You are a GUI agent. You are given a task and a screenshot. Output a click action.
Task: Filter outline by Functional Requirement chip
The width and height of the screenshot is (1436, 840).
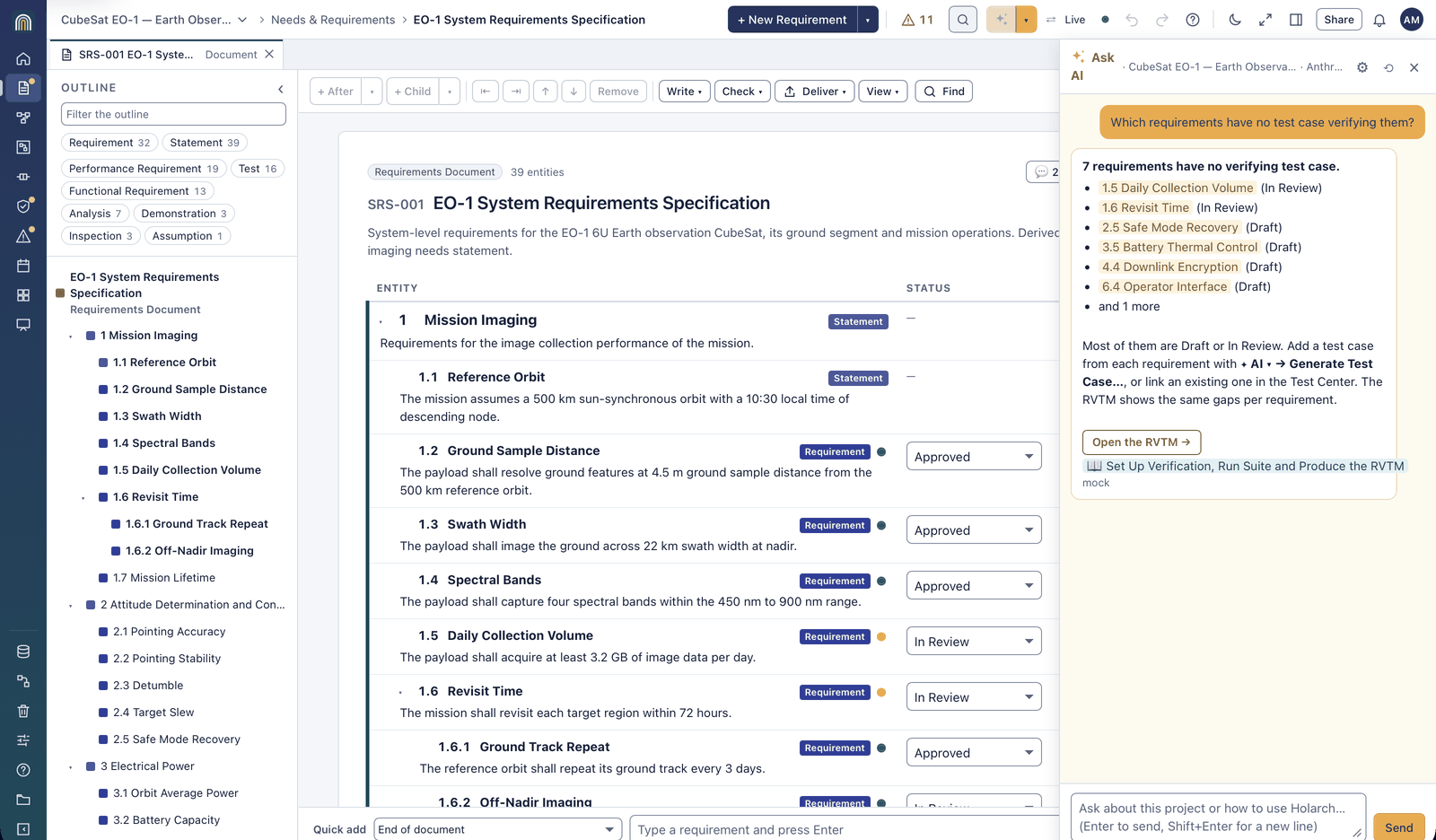click(137, 191)
